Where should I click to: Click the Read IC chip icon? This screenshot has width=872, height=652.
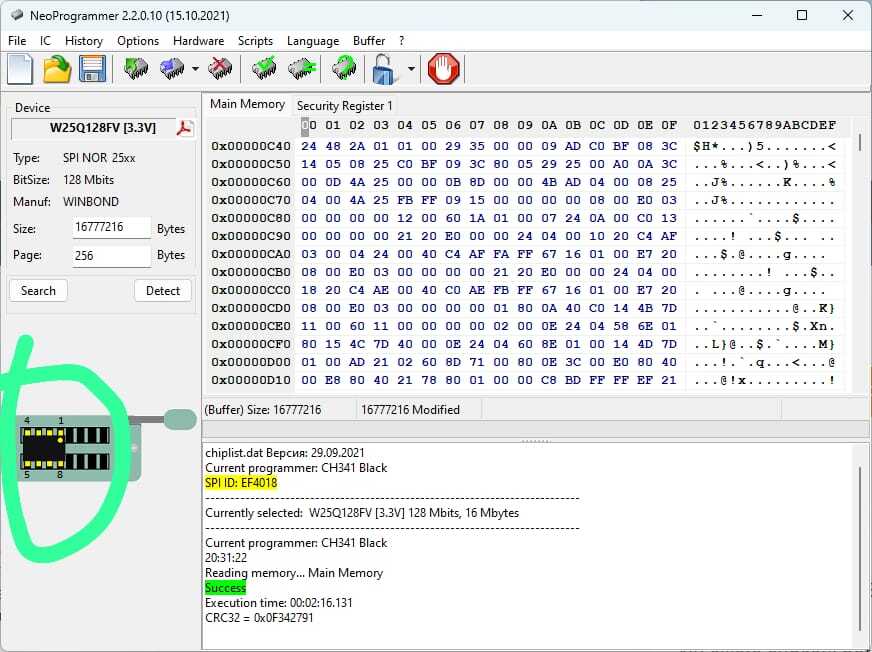[135, 69]
